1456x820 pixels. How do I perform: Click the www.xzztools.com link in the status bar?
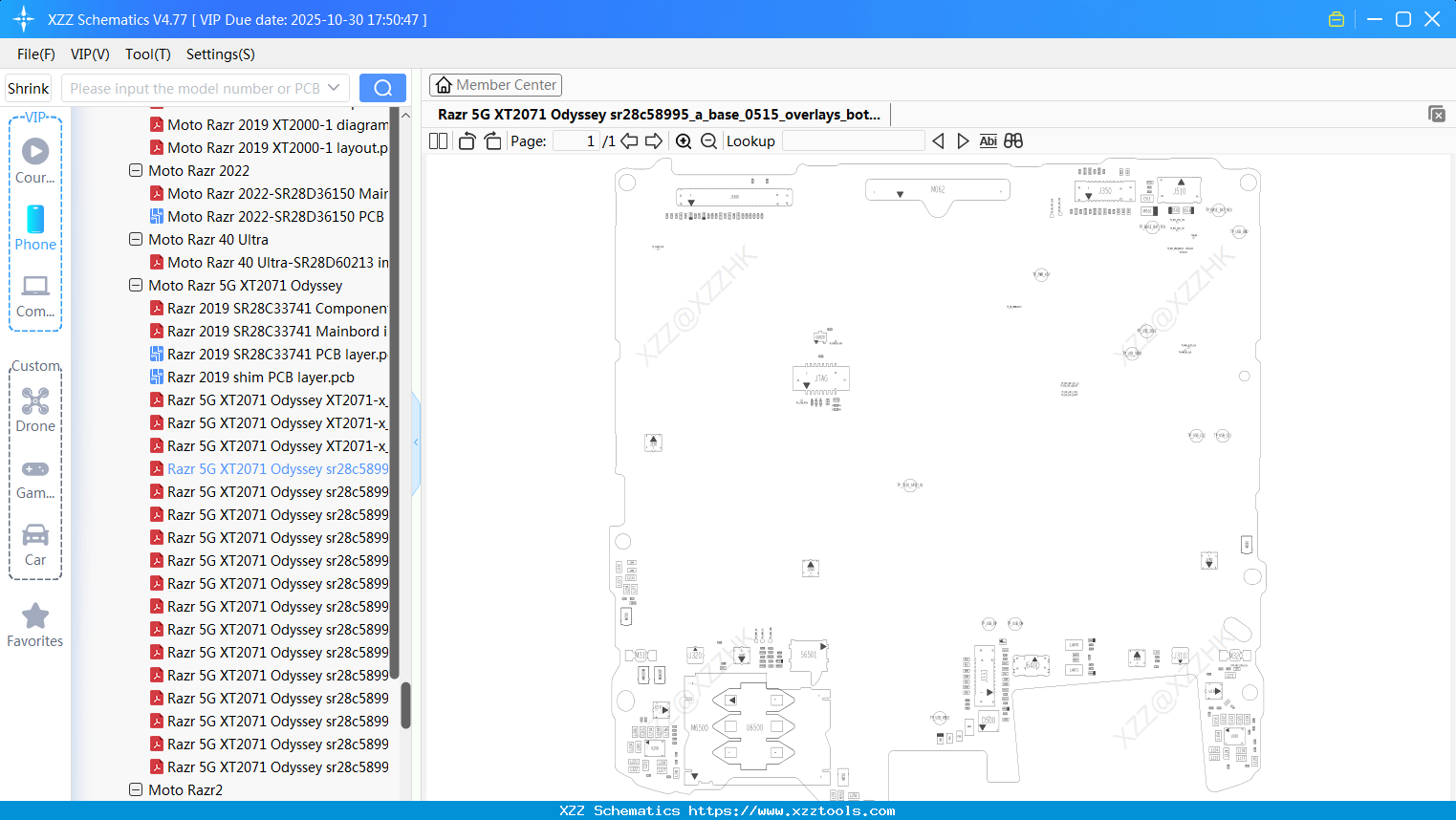[x=792, y=810]
